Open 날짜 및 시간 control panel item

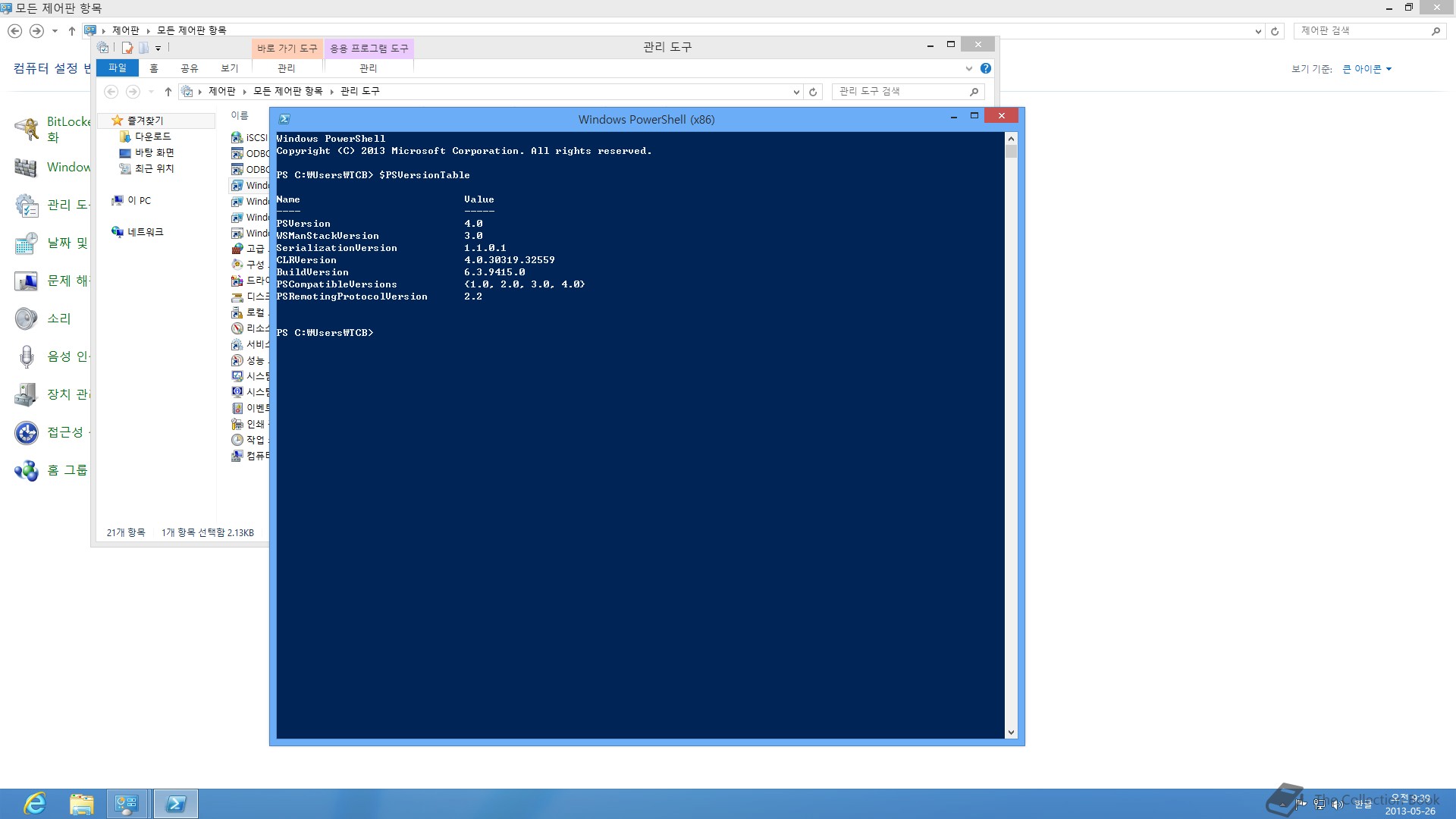pos(52,243)
